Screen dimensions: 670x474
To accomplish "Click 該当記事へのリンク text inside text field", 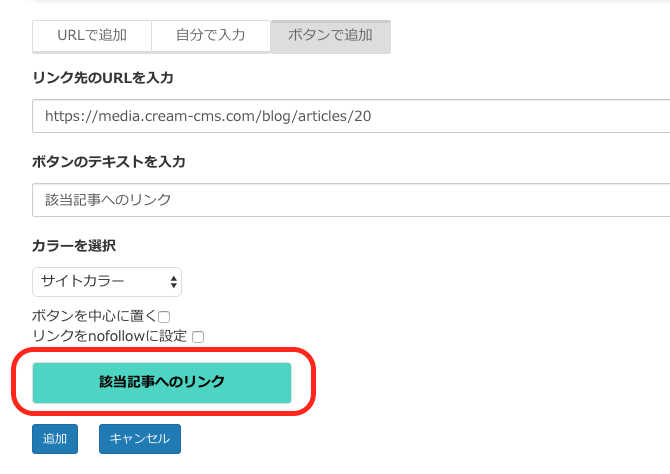I will coord(108,200).
